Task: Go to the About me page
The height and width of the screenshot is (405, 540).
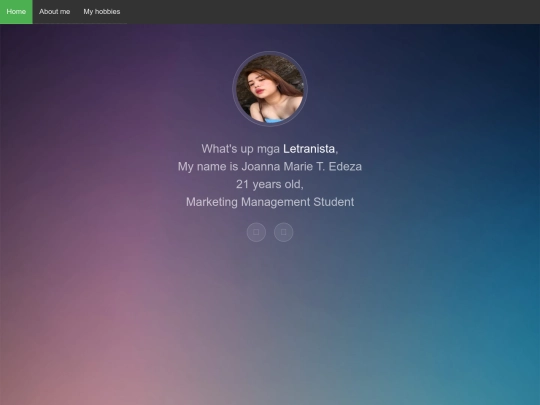Action: [x=54, y=12]
